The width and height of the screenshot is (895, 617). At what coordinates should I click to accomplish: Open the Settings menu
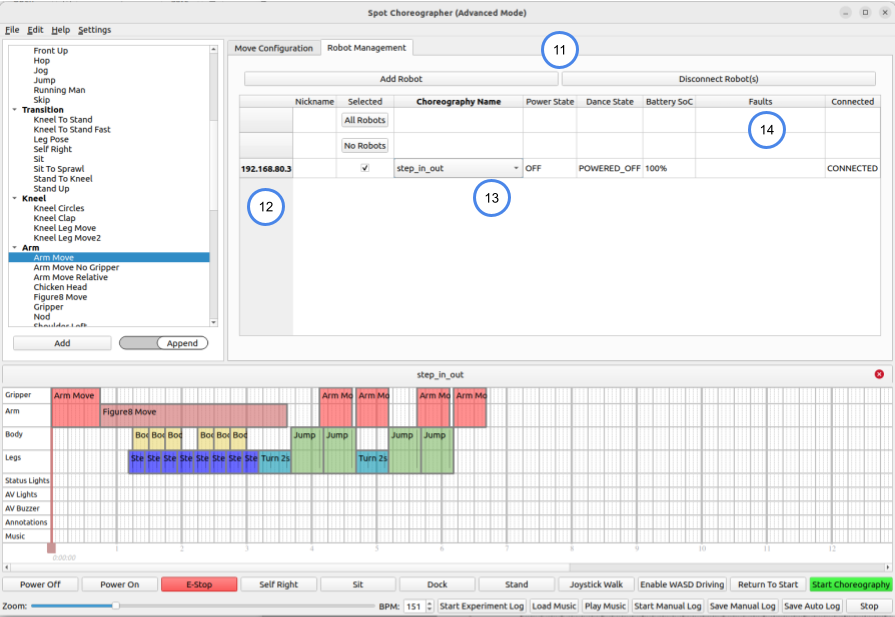click(x=94, y=30)
